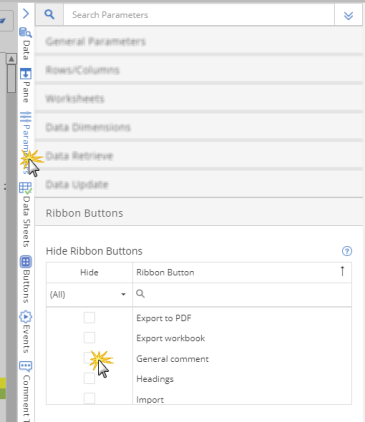Expand the Rows/Columns section
The width and height of the screenshot is (365, 422).
[x=199, y=70]
